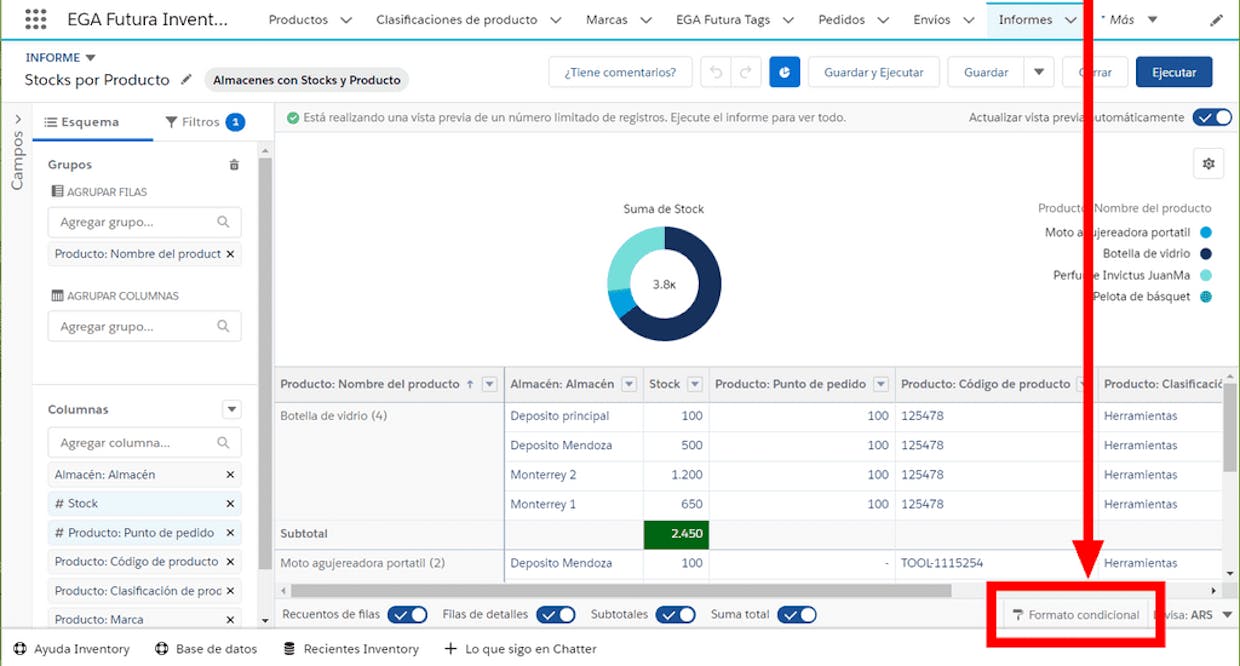Click the redo arrow button
Screen dimensions: 1240x666
746,72
